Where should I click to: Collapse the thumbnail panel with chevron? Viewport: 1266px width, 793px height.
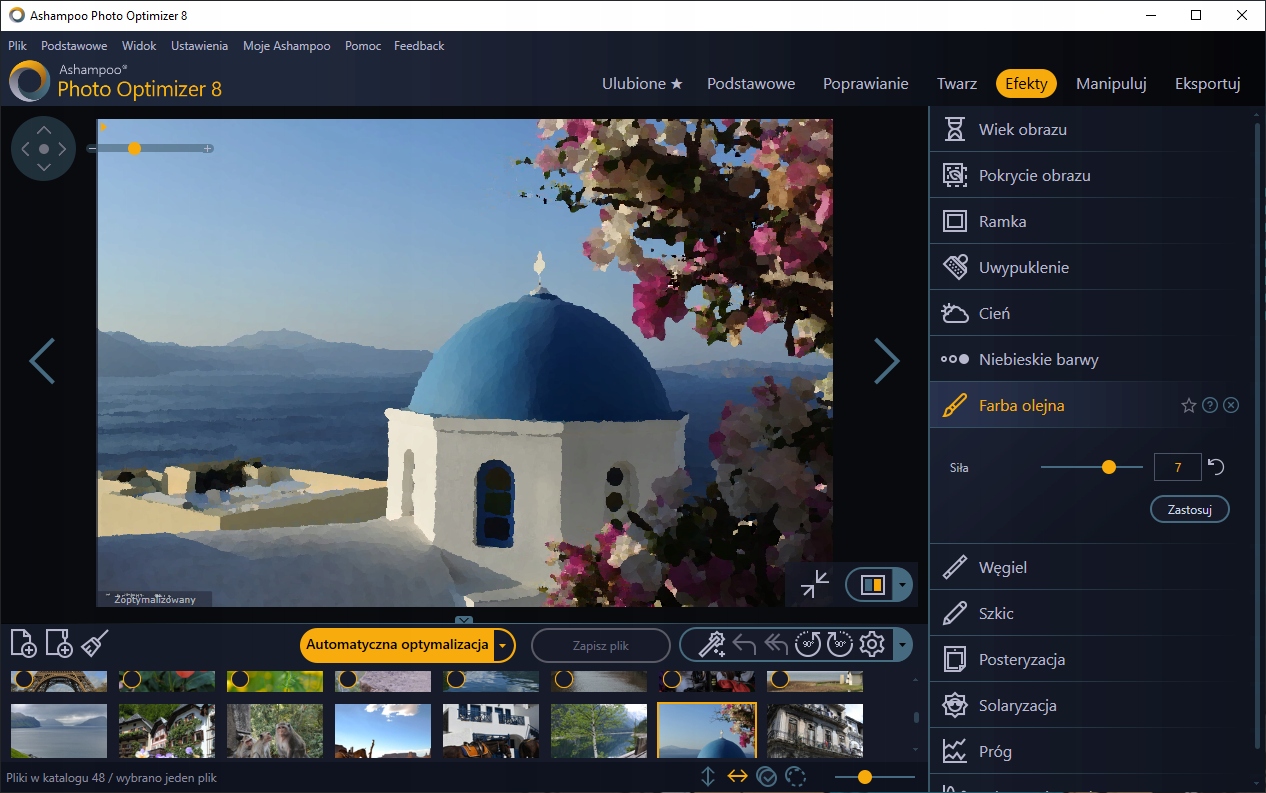(x=464, y=621)
